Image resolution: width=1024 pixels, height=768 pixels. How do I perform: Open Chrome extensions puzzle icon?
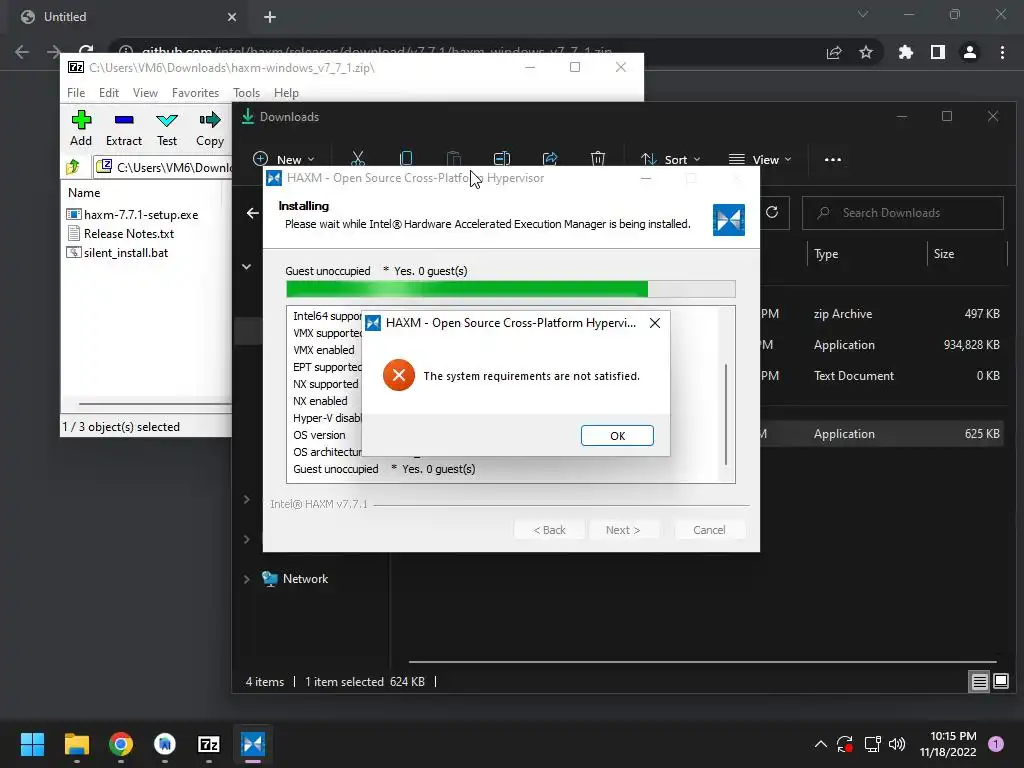click(905, 52)
